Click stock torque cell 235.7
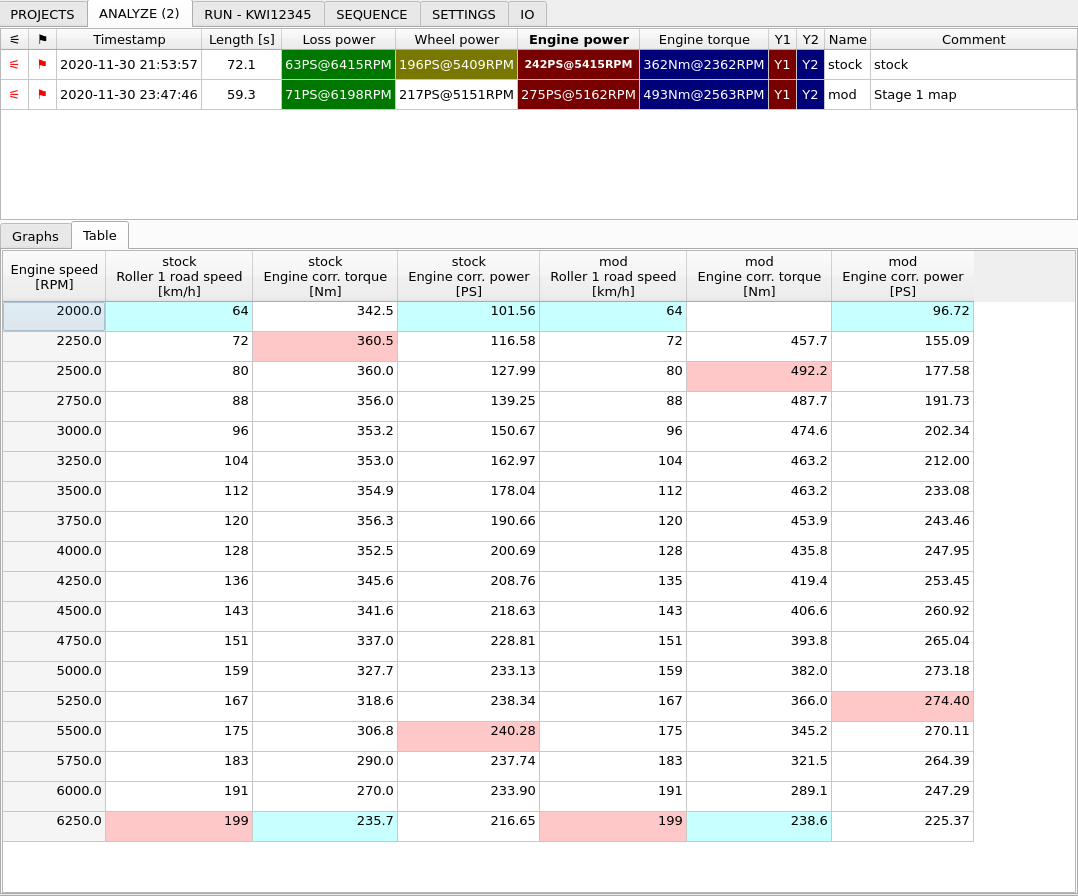 coord(325,827)
